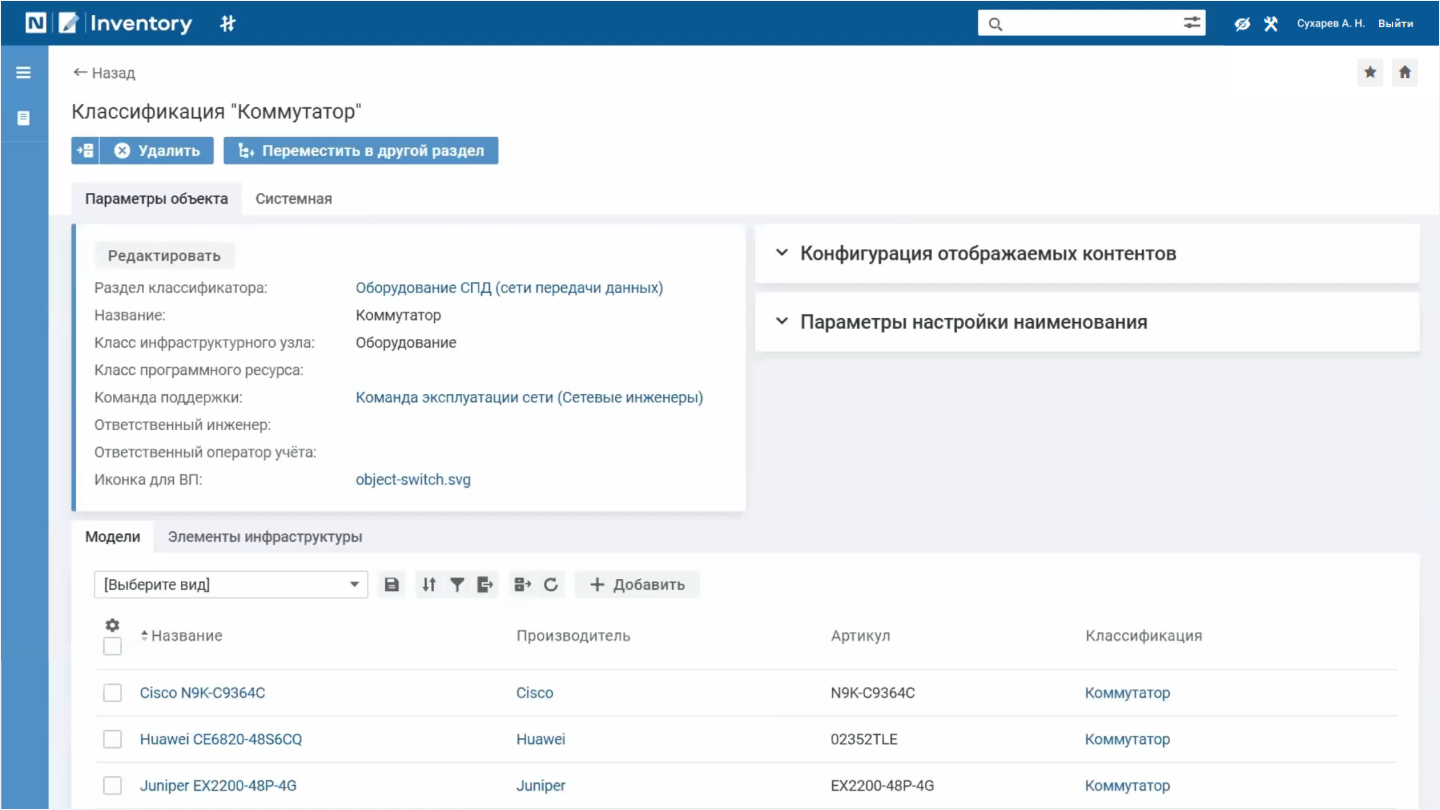Select the Juniper EX2200-48P-4G row checkbox
The image size is (1440, 810).
(x=113, y=785)
